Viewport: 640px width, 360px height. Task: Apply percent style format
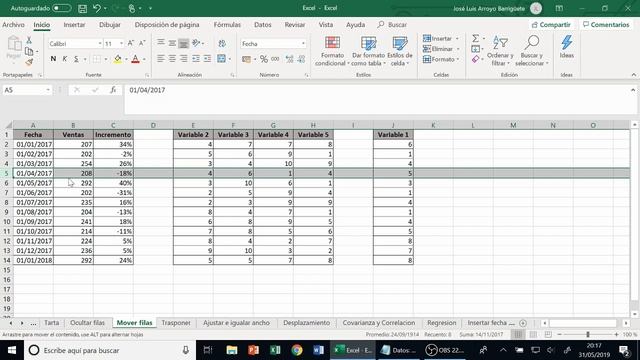(x=264, y=59)
